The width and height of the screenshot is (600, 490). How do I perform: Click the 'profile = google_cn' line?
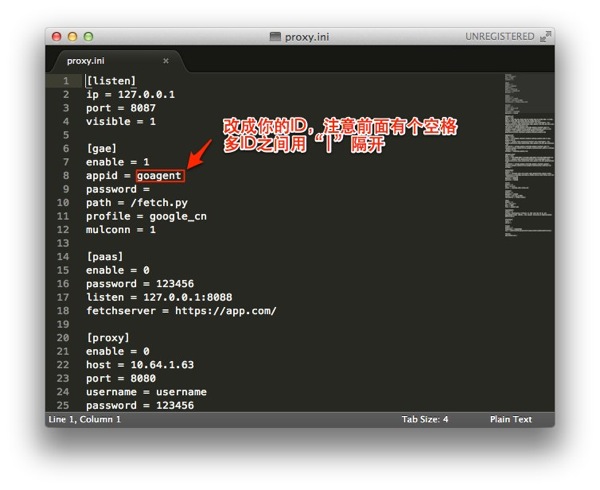(x=146, y=216)
